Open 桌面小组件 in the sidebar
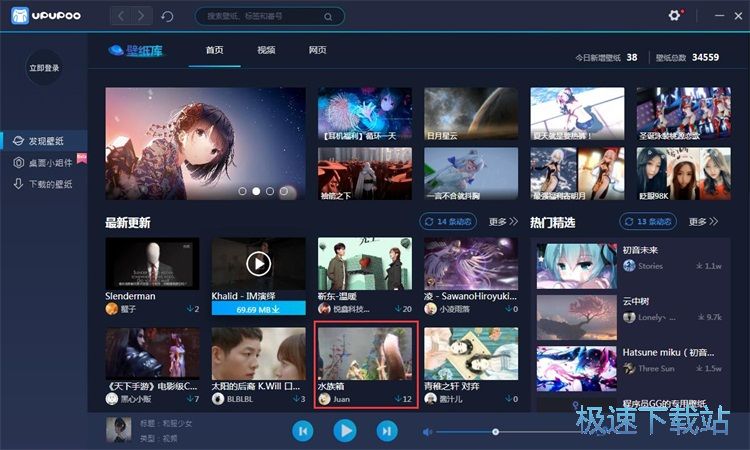This screenshot has width=750, height=450. pos(44,163)
